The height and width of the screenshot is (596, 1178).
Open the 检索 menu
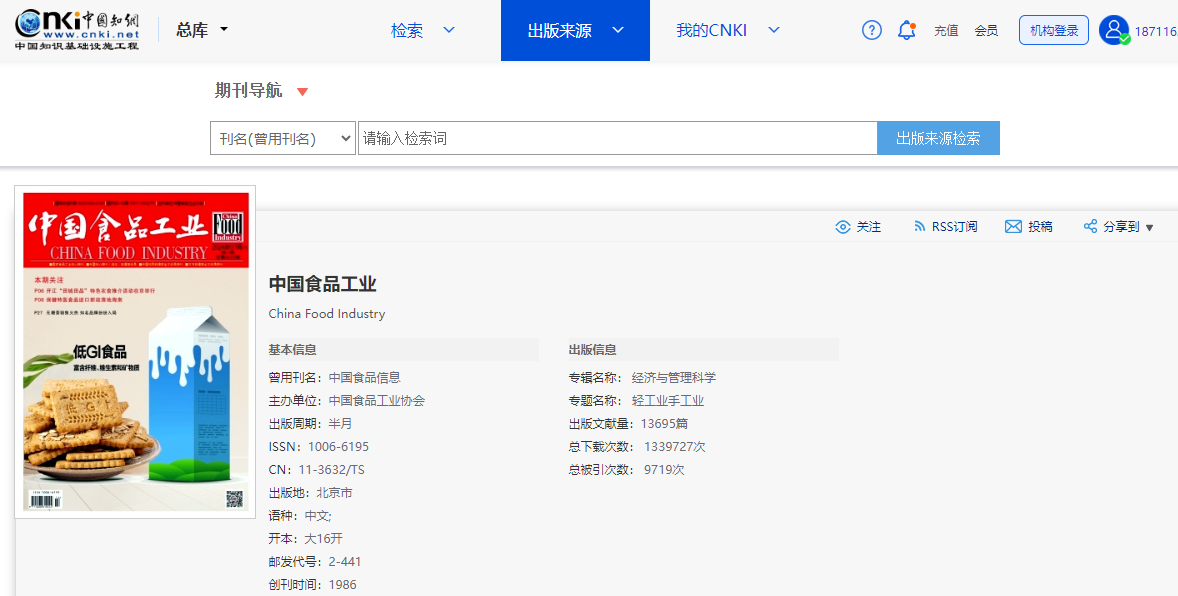click(407, 30)
